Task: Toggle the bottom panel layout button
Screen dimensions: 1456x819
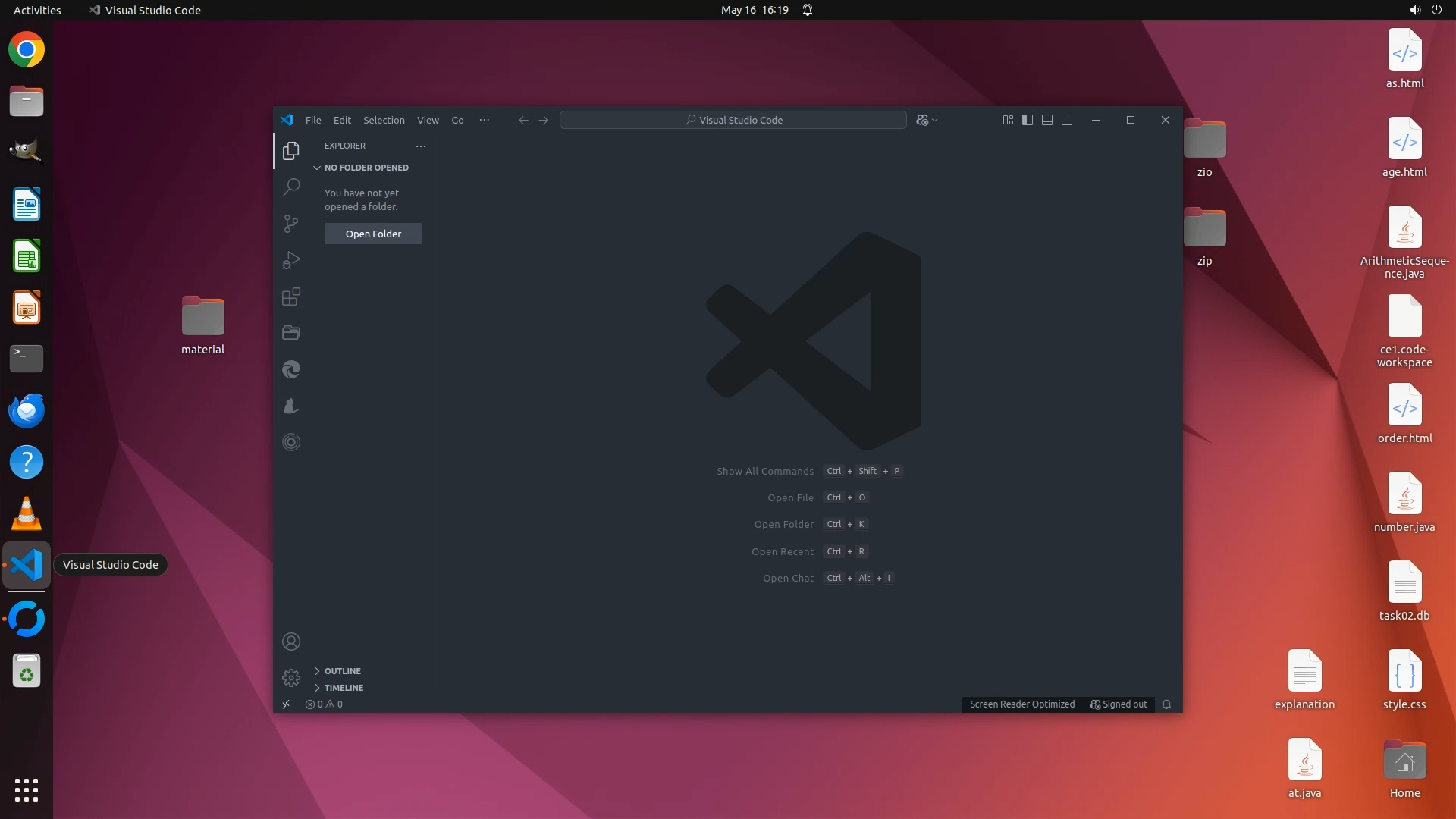Action: pyautogui.click(x=1047, y=120)
